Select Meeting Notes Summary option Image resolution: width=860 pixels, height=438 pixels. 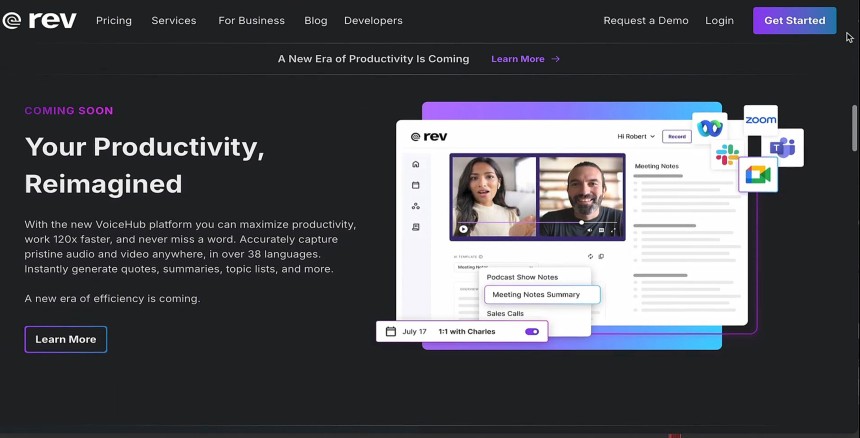542,294
